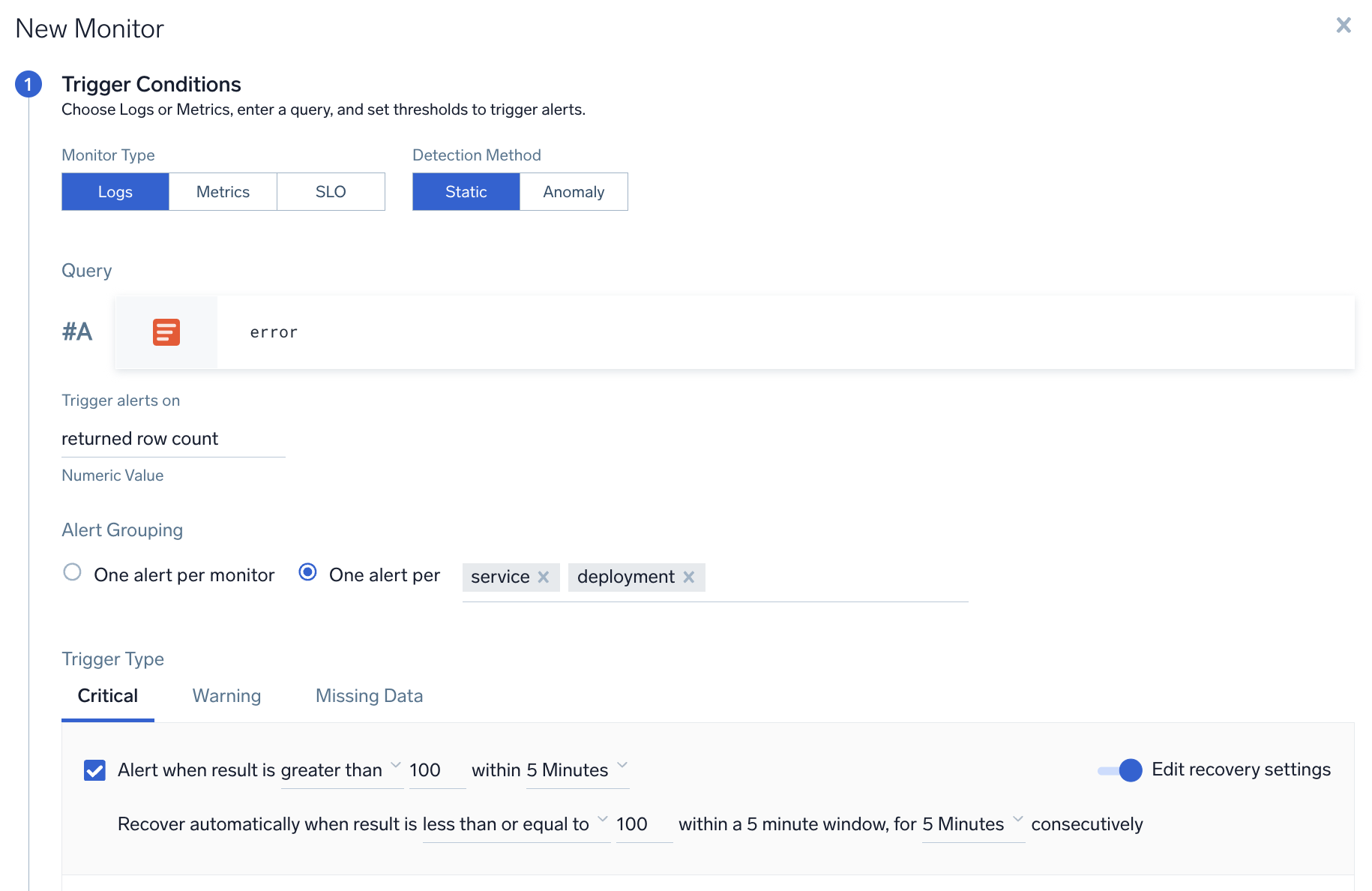This screenshot has height=891, width=1372.
Task: Remove the deployment grouping tag
Action: pyautogui.click(x=689, y=577)
